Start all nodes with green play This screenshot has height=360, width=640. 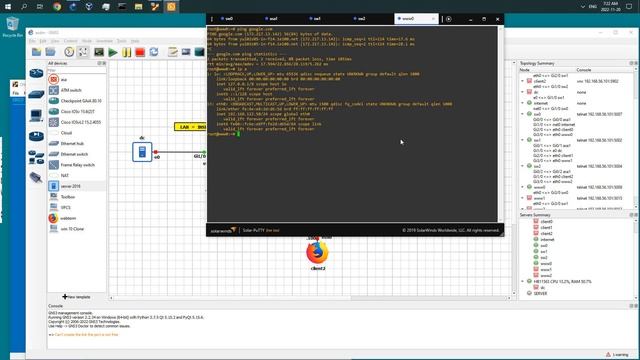pyautogui.click(x=113, y=52)
